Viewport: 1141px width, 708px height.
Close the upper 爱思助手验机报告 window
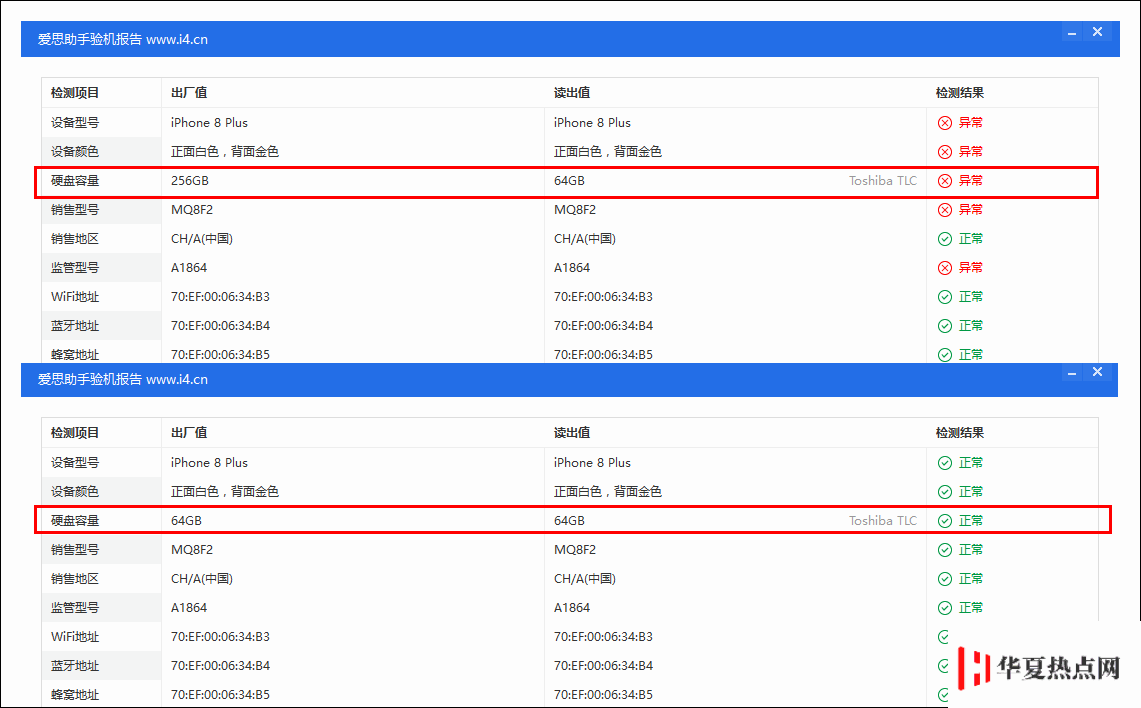pyautogui.click(x=1097, y=32)
